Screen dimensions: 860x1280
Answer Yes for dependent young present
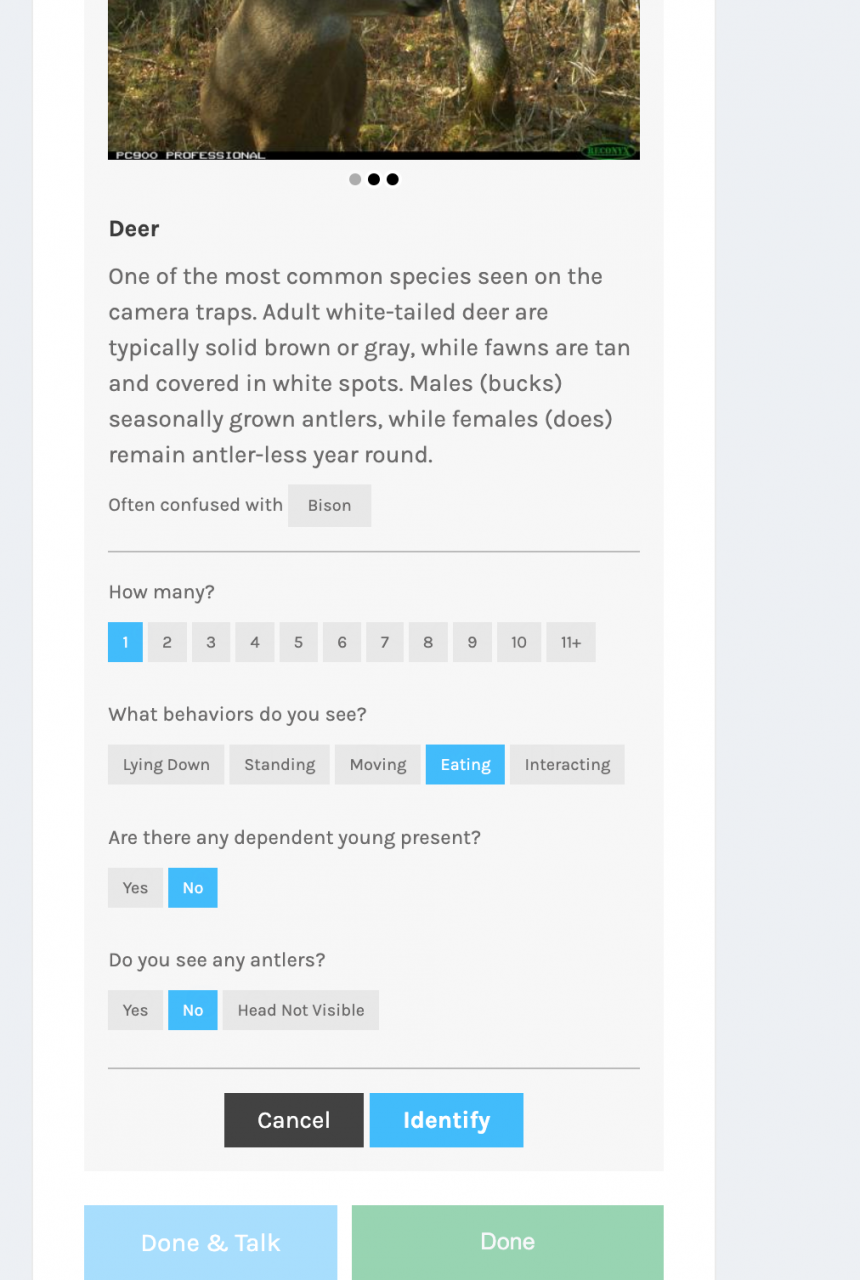[x=135, y=888]
